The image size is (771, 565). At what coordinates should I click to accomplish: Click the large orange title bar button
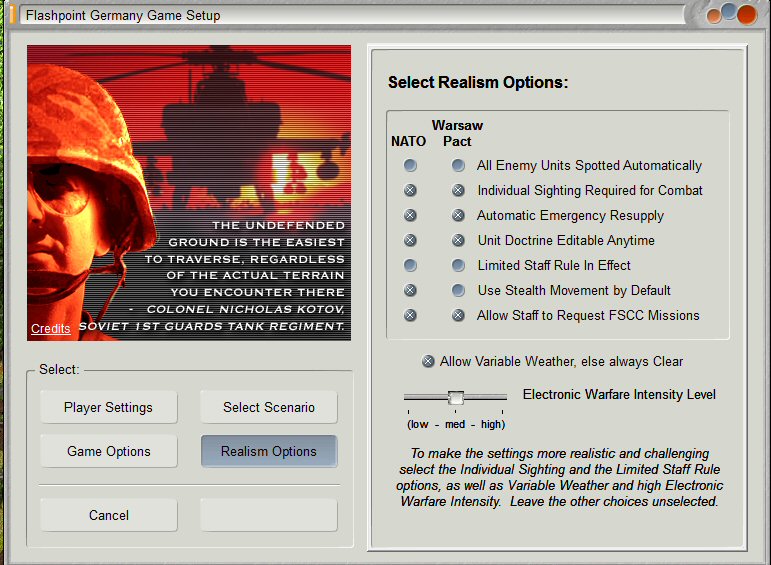[747, 14]
